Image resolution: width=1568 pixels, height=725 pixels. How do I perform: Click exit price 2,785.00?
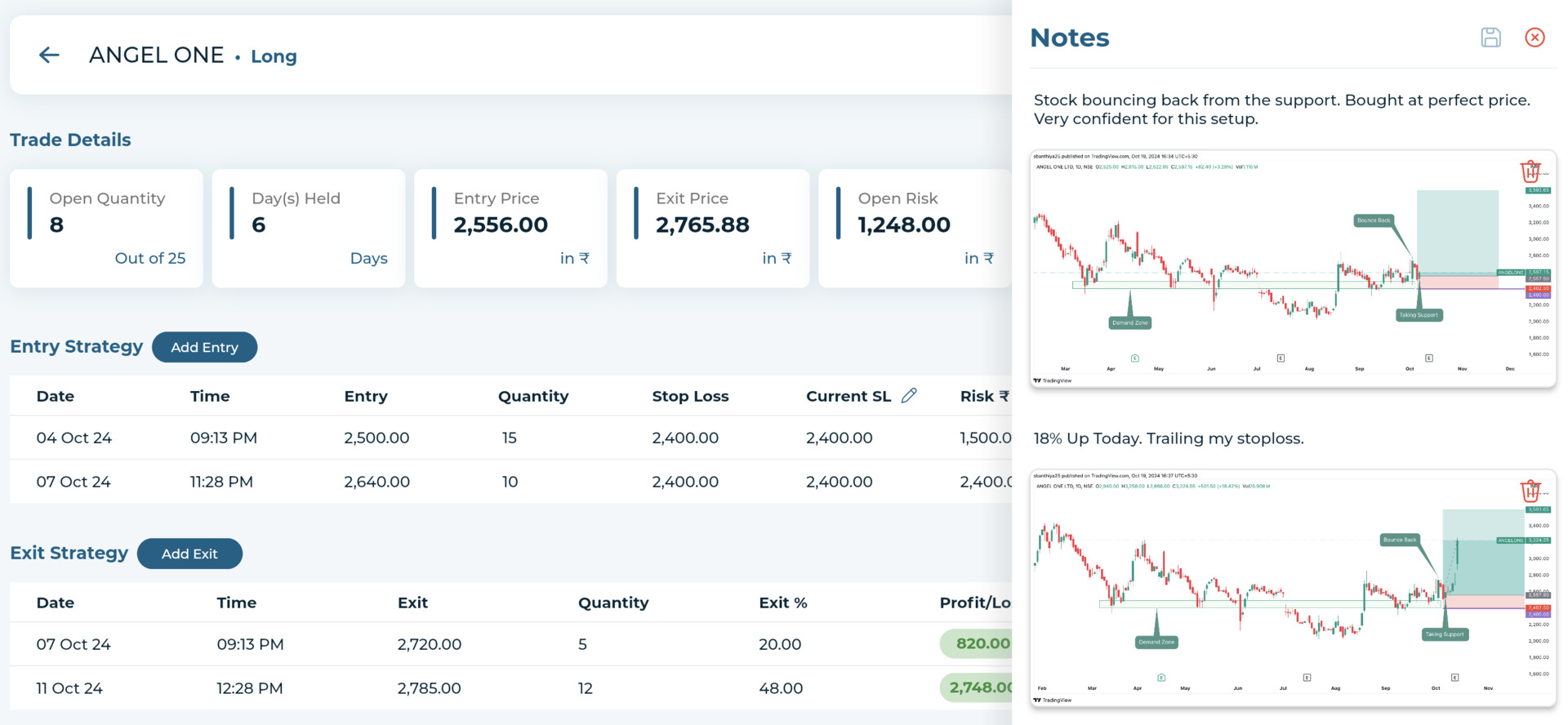pyautogui.click(x=430, y=688)
